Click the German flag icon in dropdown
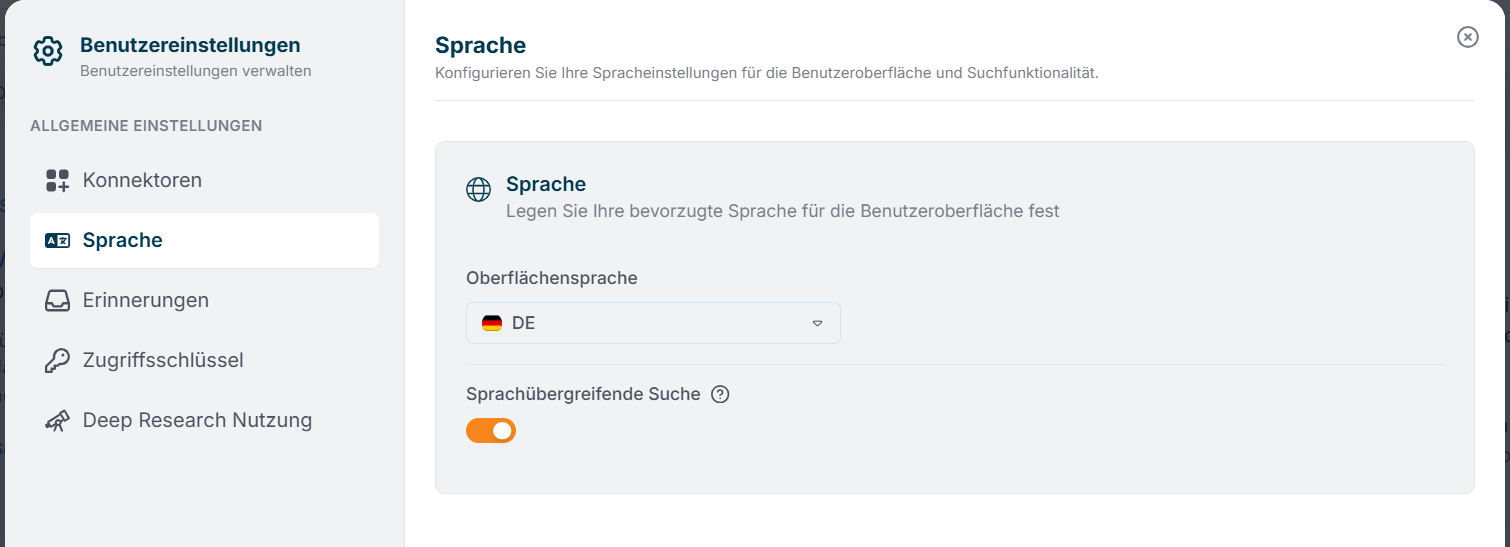 [492, 323]
